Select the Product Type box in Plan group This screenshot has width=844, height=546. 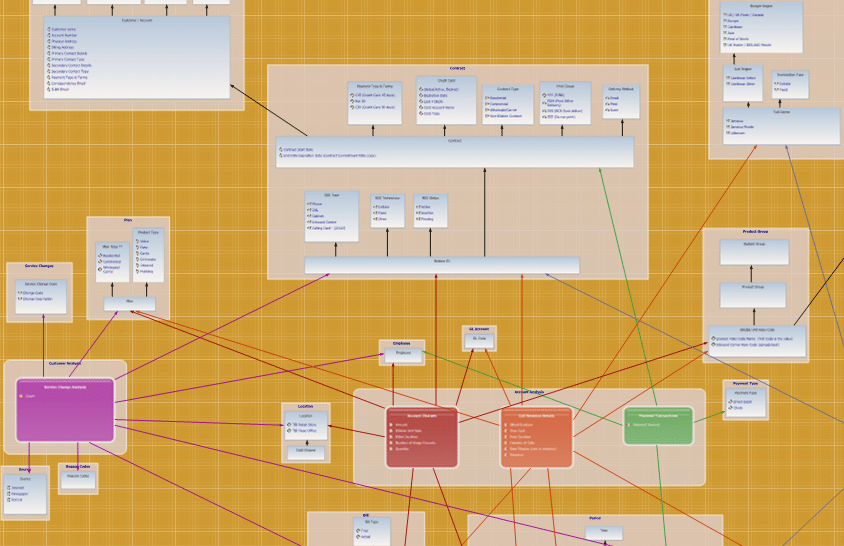148,255
